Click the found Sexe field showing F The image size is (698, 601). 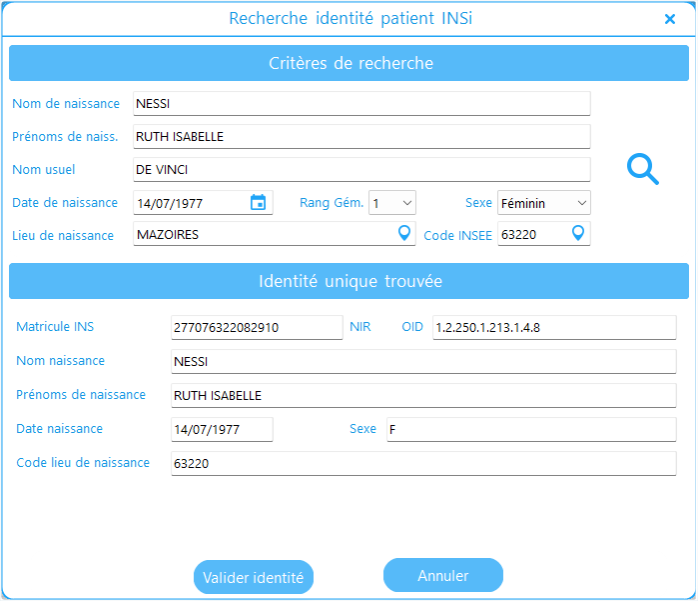pos(530,430)
